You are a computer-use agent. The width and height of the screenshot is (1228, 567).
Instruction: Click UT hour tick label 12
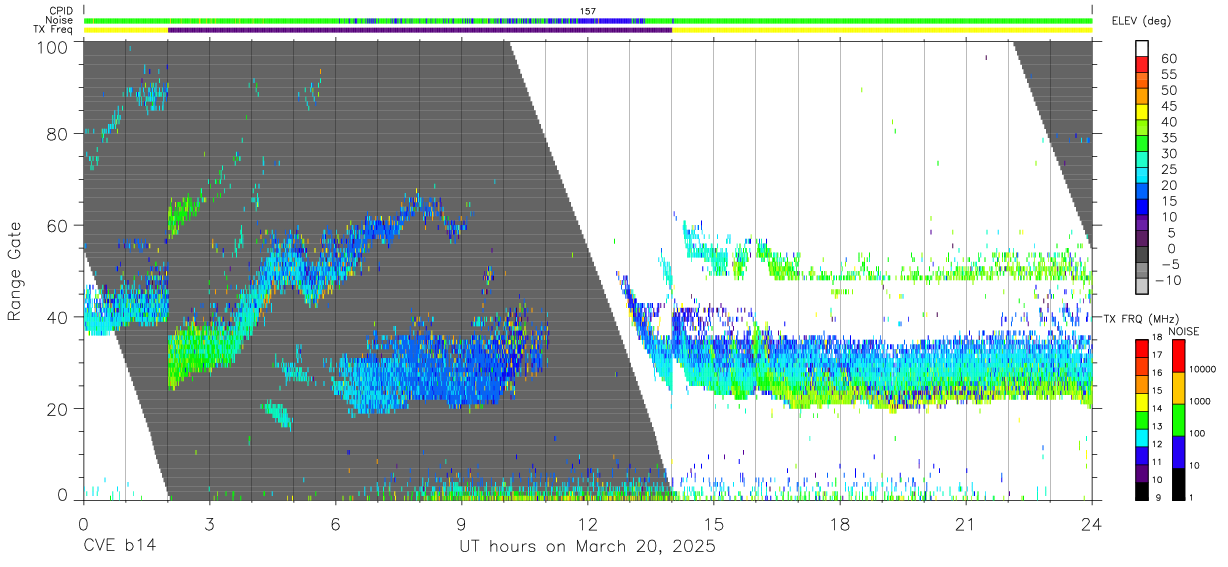click(587, 523)
